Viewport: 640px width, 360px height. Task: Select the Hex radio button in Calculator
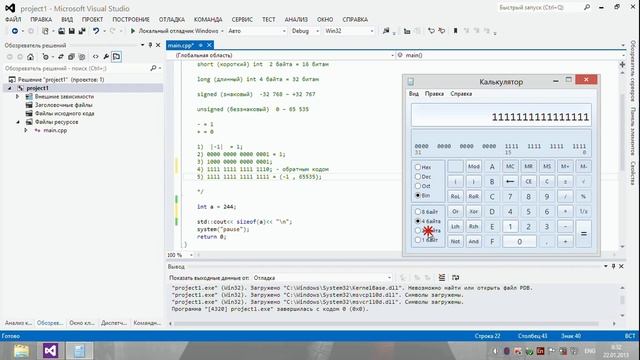(418, 167)
